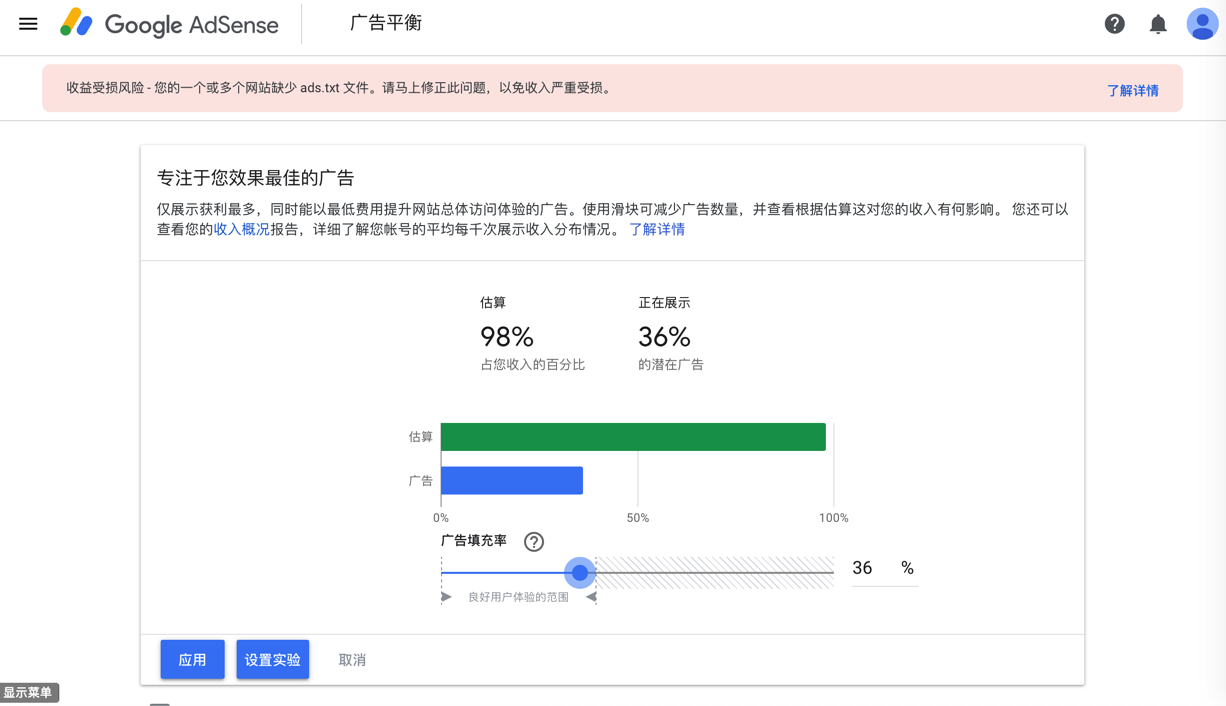Click 了解详情 link after the description
The width and height of the screenshot is (1226, 706).
click(657, 229)
